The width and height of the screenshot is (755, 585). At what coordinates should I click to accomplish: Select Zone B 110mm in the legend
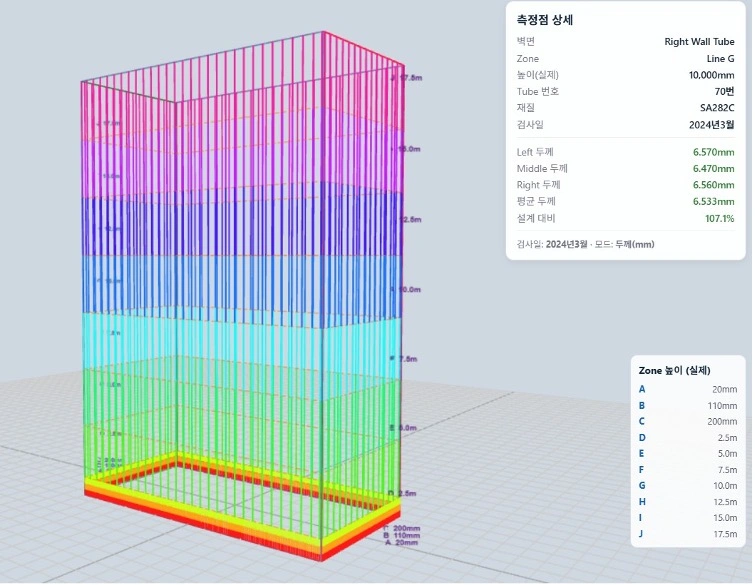coord(688,406)
